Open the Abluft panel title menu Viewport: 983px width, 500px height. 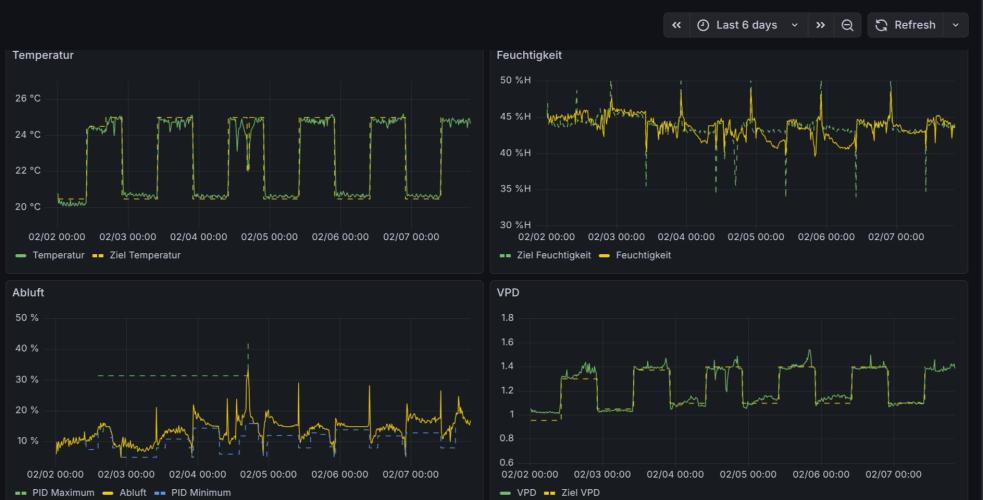click(28, 293)
